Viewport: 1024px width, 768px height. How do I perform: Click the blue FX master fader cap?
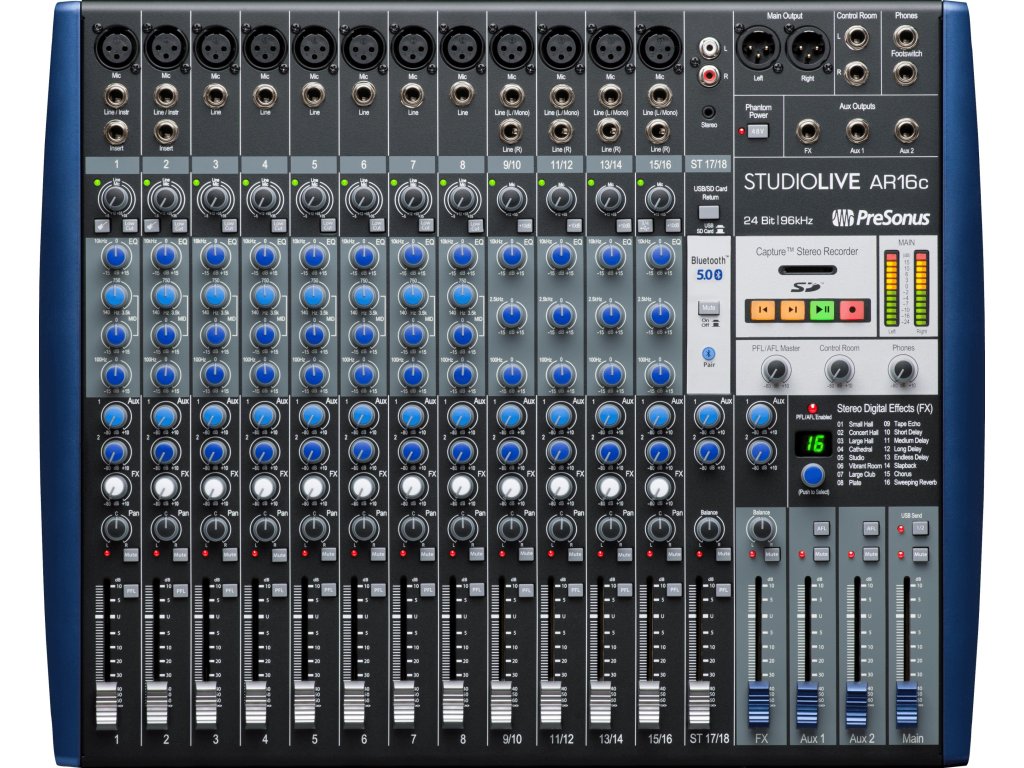[759, 705]
